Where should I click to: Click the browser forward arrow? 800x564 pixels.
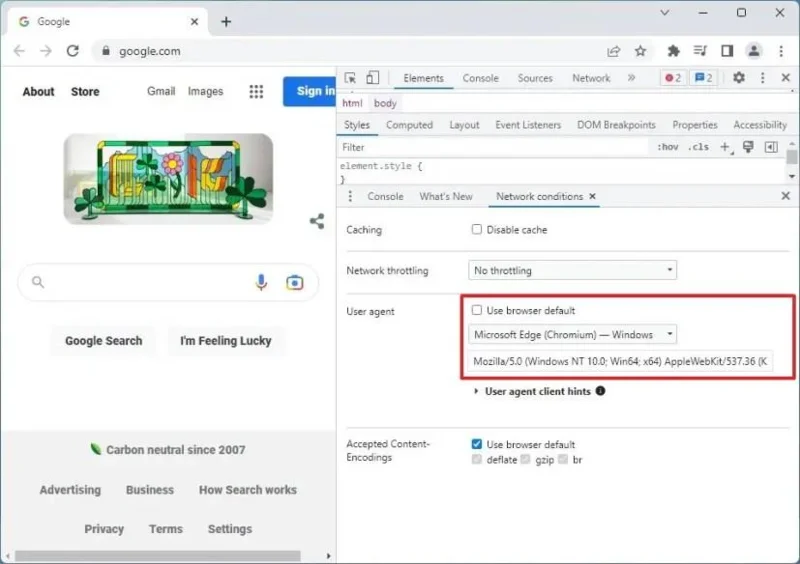[46, 51]
